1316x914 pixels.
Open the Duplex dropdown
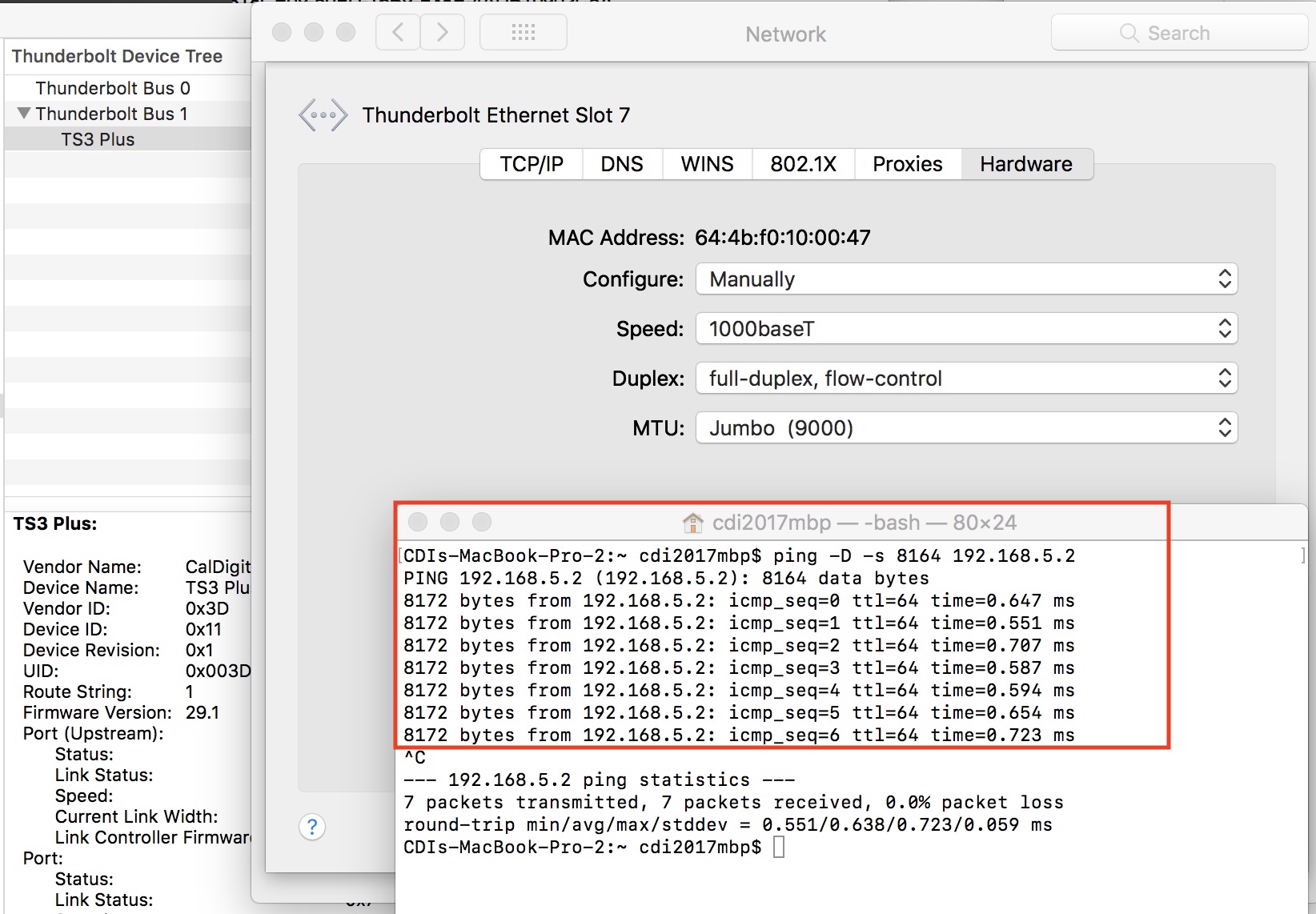click(967, 379)
